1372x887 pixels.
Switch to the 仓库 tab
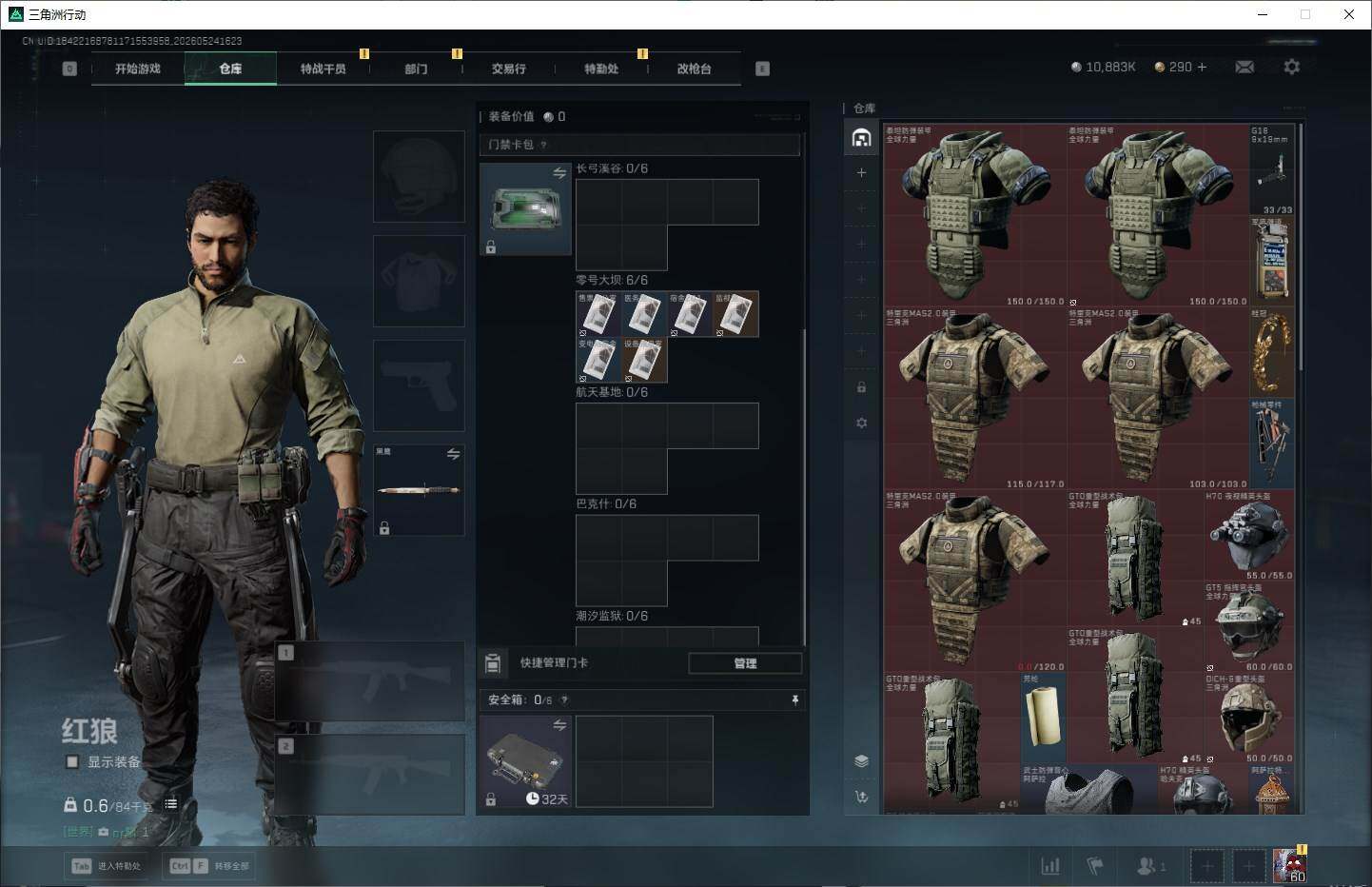pos(230,69)
